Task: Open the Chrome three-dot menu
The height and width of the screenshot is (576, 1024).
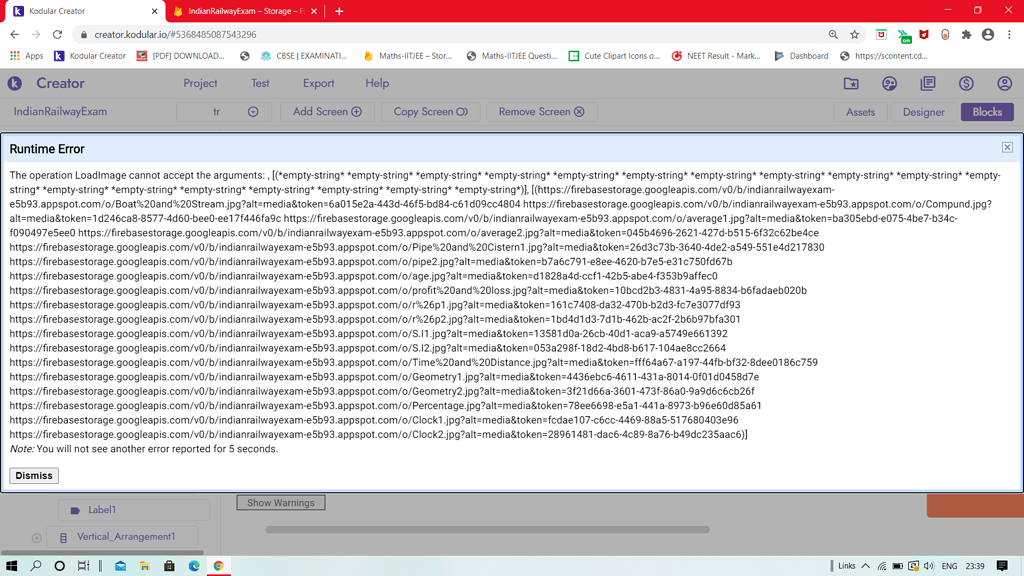Action: coord(1009,34)
